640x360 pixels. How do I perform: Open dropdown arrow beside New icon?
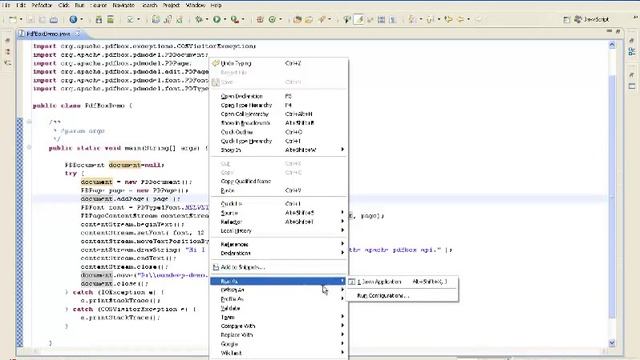(x=21, y=19)
